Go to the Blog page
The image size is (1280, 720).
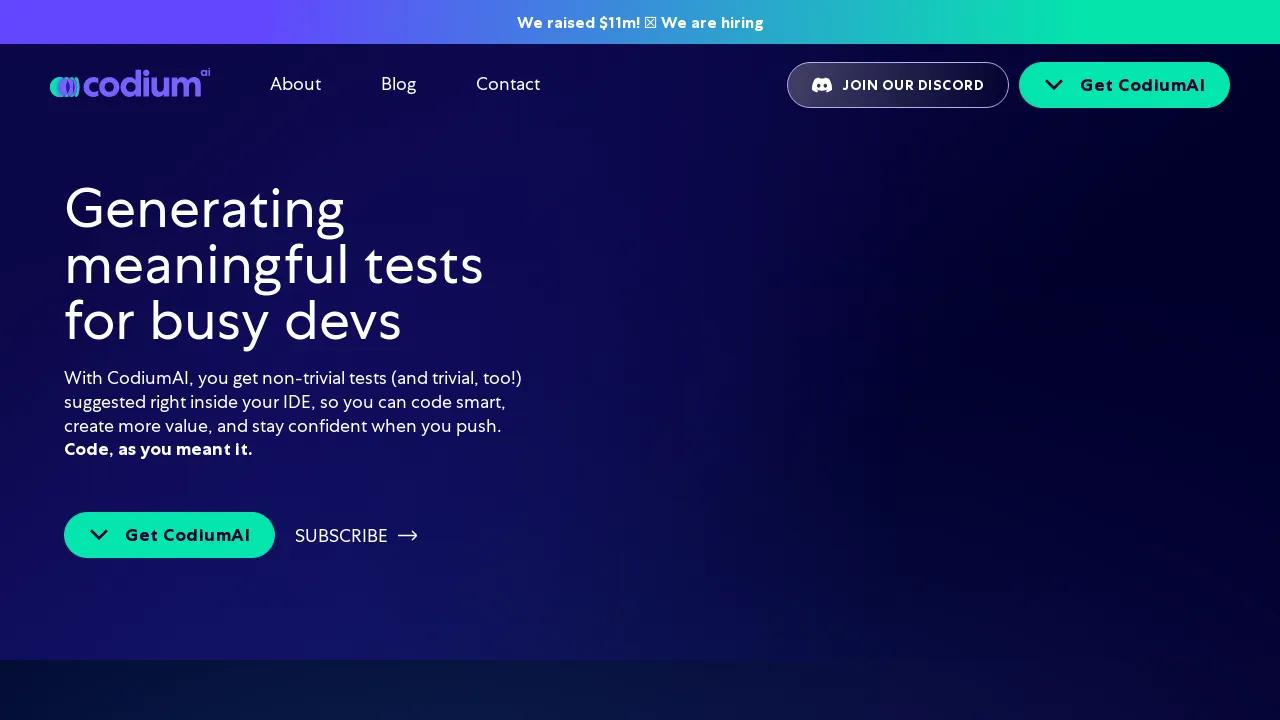pos(398,84)
